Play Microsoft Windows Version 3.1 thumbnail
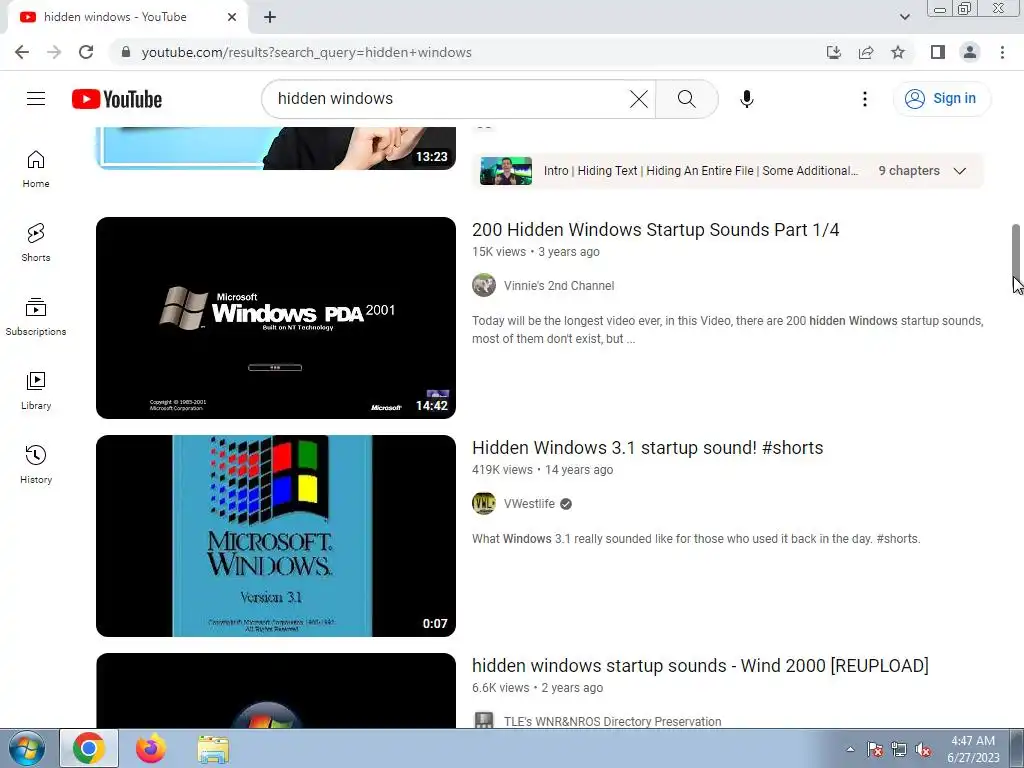The image size is (1024, 768). pyautogui.click(x=276, y=536)
